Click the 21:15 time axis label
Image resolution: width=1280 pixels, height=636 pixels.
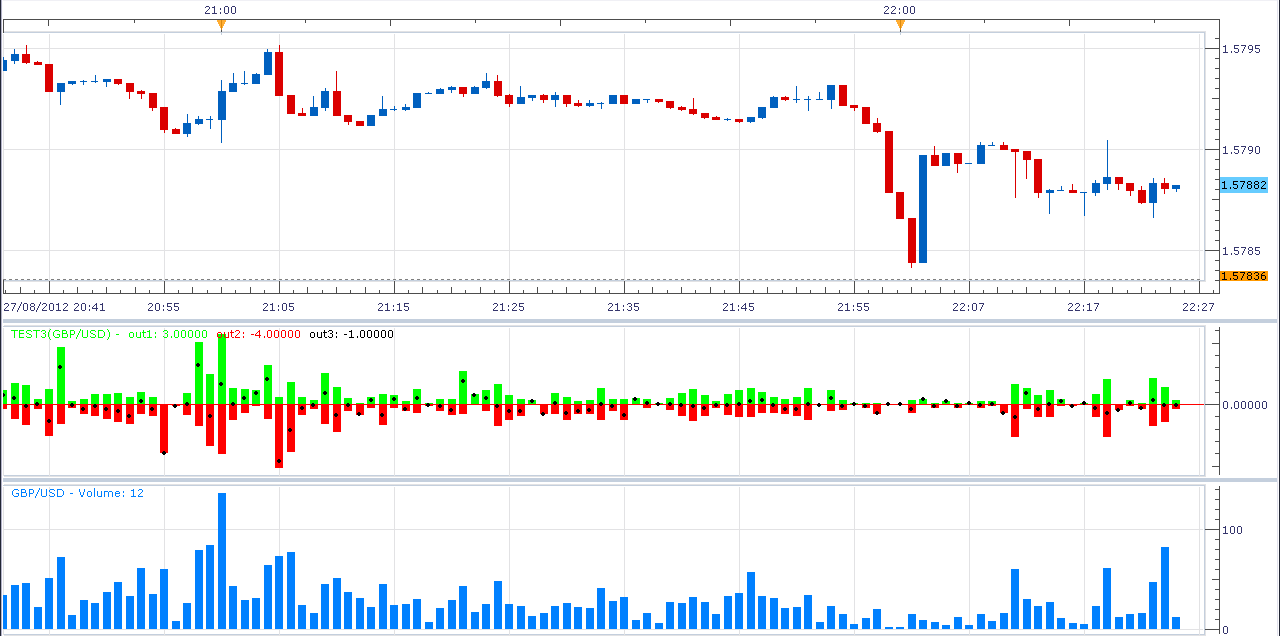[394, 307]
